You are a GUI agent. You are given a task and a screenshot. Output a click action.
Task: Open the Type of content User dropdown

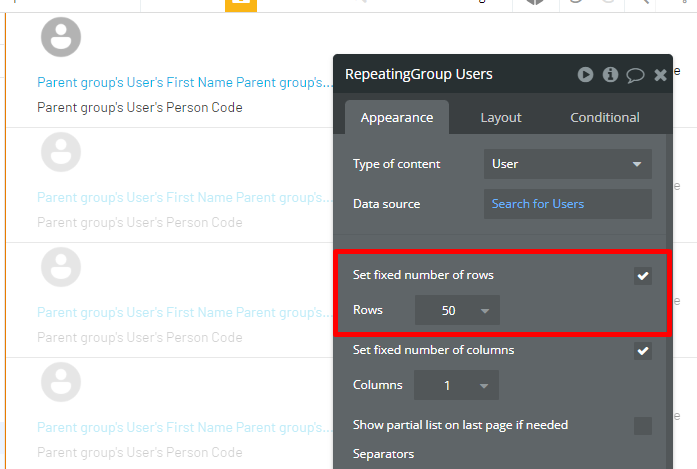tap(568, 164)
